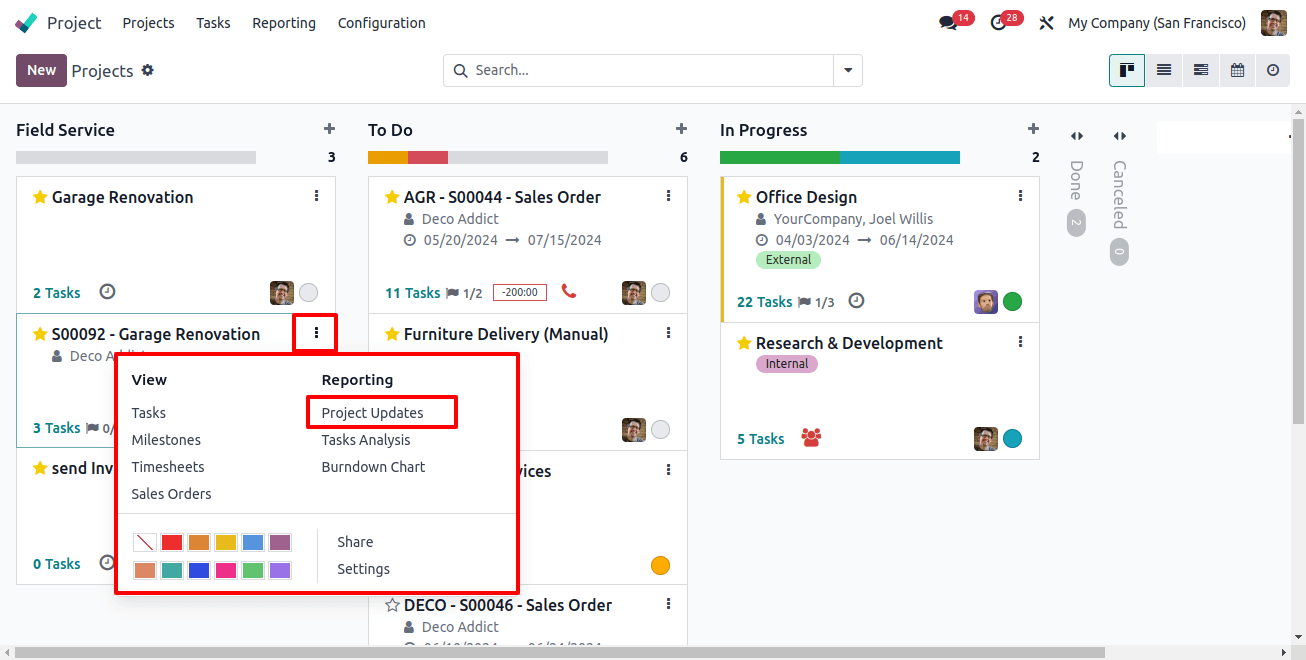
Task: Open the user avatar menu in top bar
Action: click(1274, 23)
